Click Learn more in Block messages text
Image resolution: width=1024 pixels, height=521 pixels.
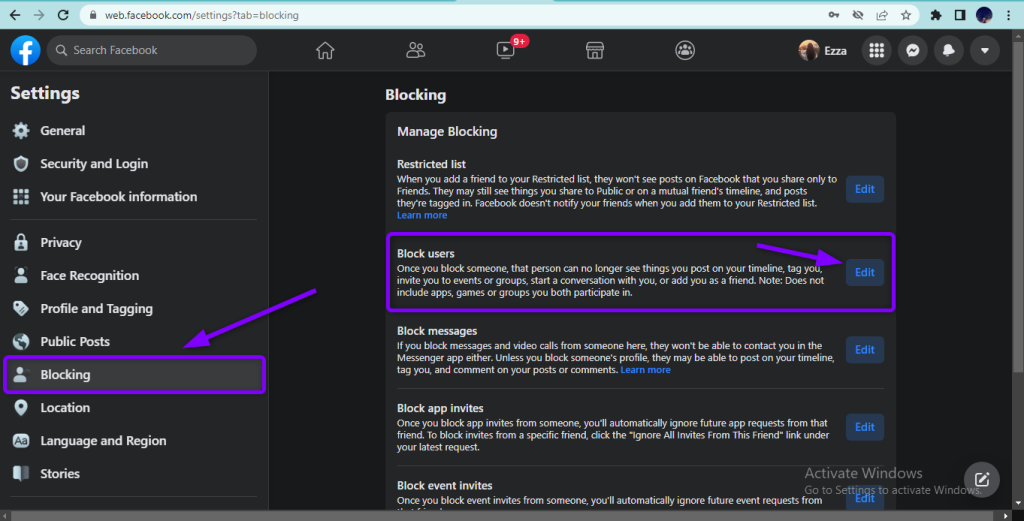pyautogui.click(x=645, y=370)
